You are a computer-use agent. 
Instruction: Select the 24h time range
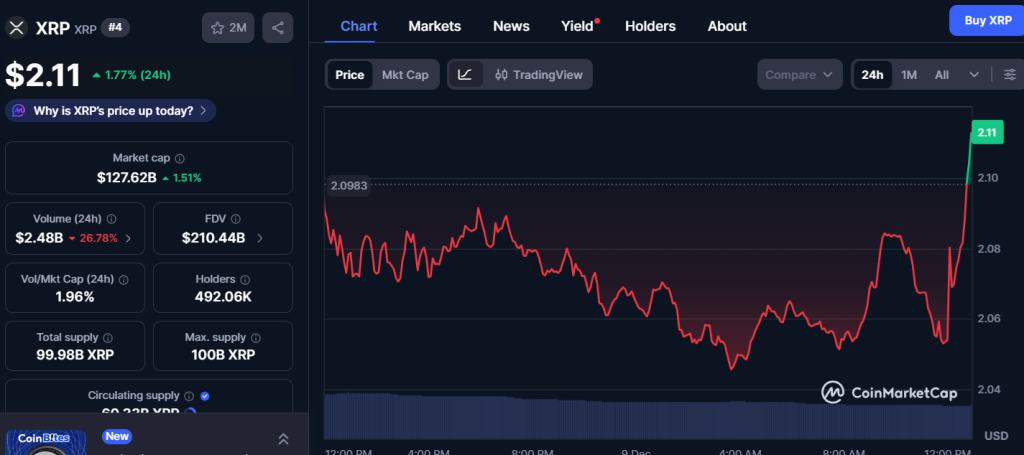[x=872, y=75]
